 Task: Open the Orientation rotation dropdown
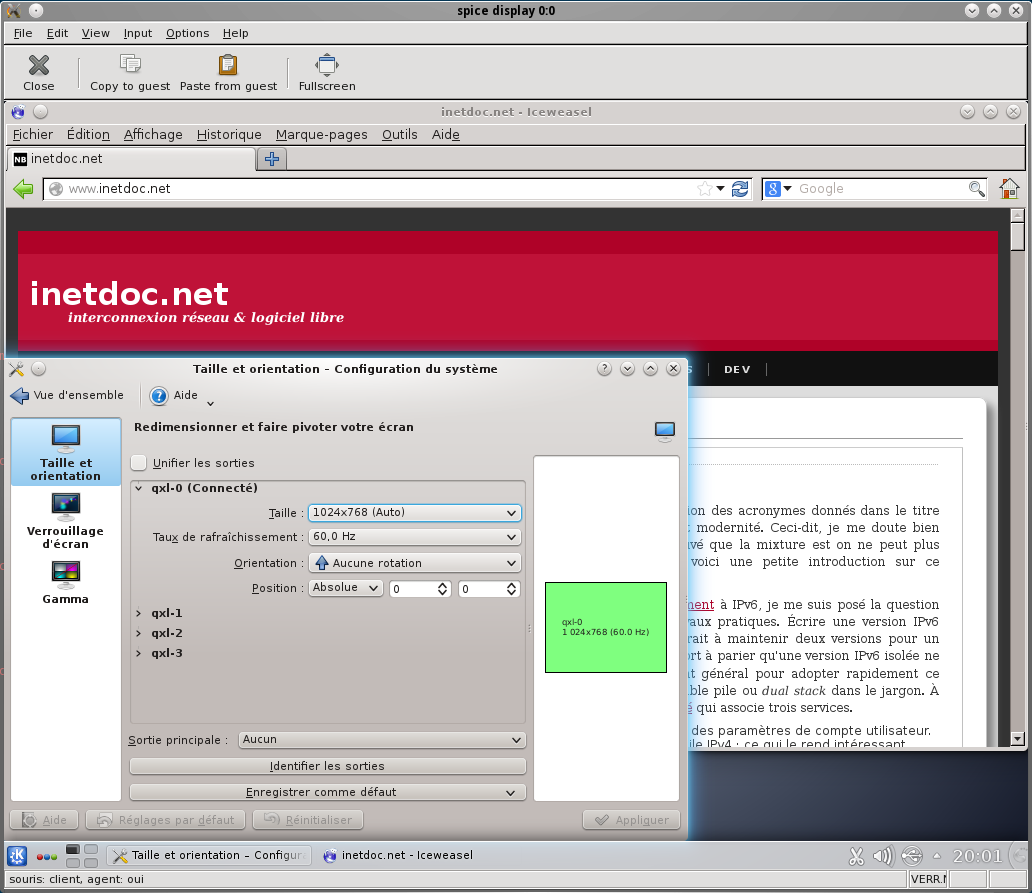click(x=414, y=563)
